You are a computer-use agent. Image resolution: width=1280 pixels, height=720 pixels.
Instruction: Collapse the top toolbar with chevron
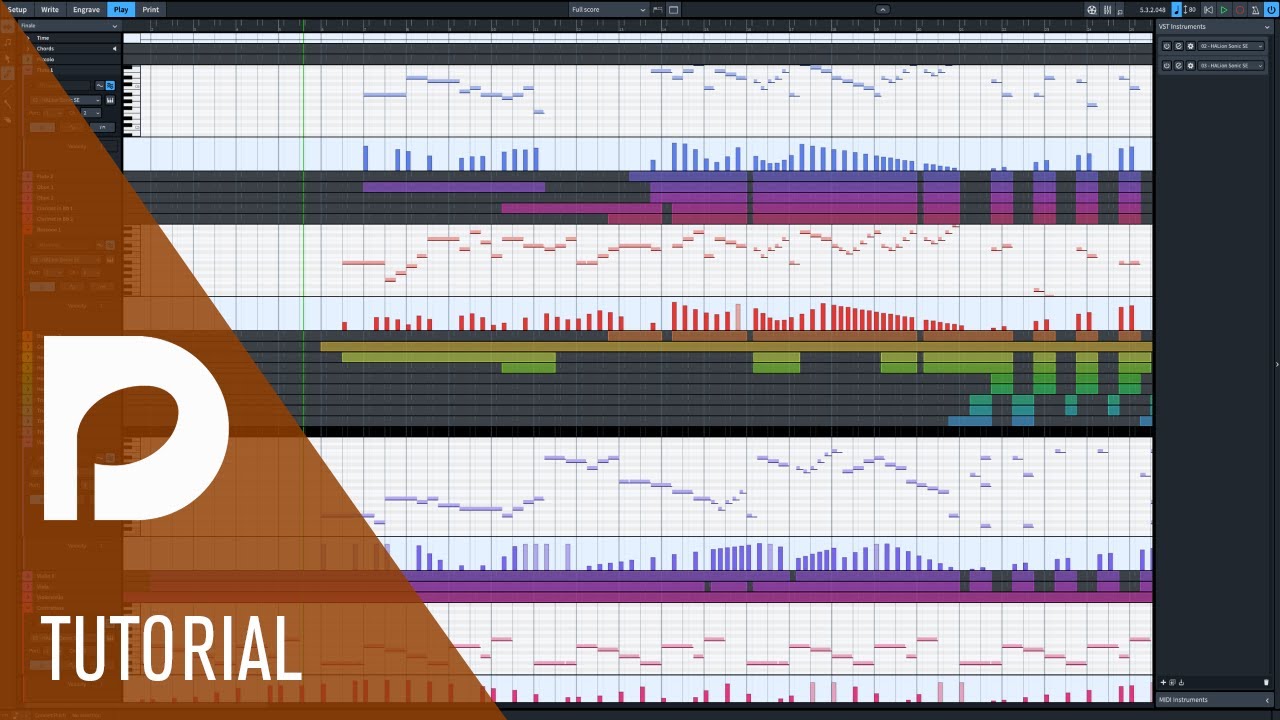(x=882, y=9)
